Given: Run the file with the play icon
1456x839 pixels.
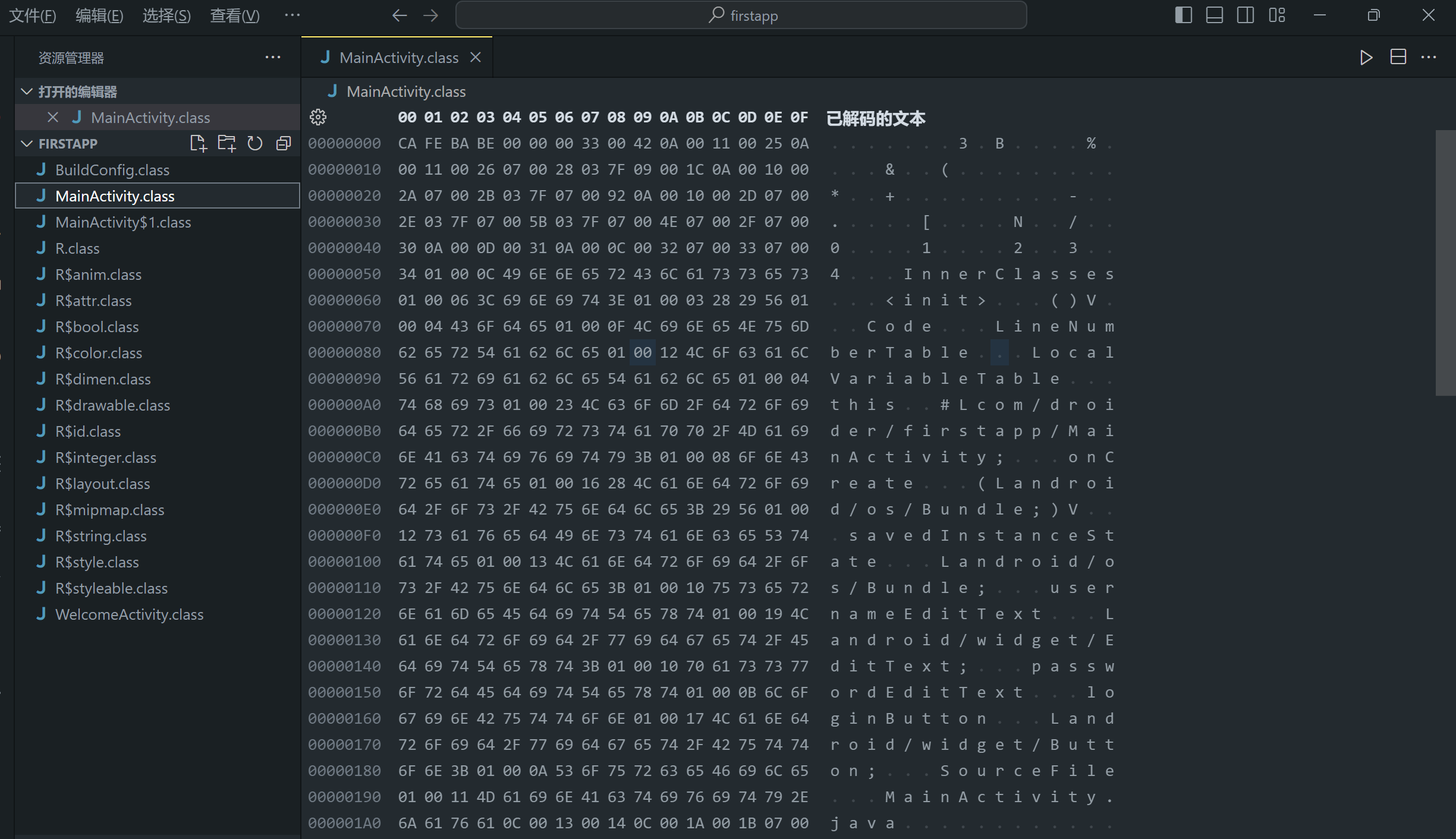Looking at the screenshot, I should click(x=1366, y=58).
